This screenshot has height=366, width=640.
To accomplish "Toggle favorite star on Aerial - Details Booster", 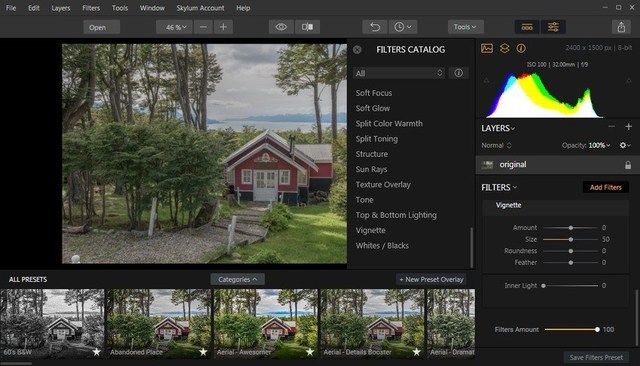I will coord(416,352).
